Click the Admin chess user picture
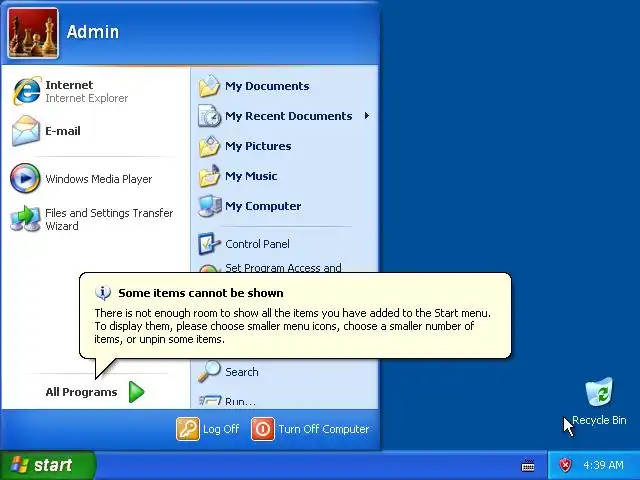The image size is (640, 480). pyautogui.click(x=33, y=33)
